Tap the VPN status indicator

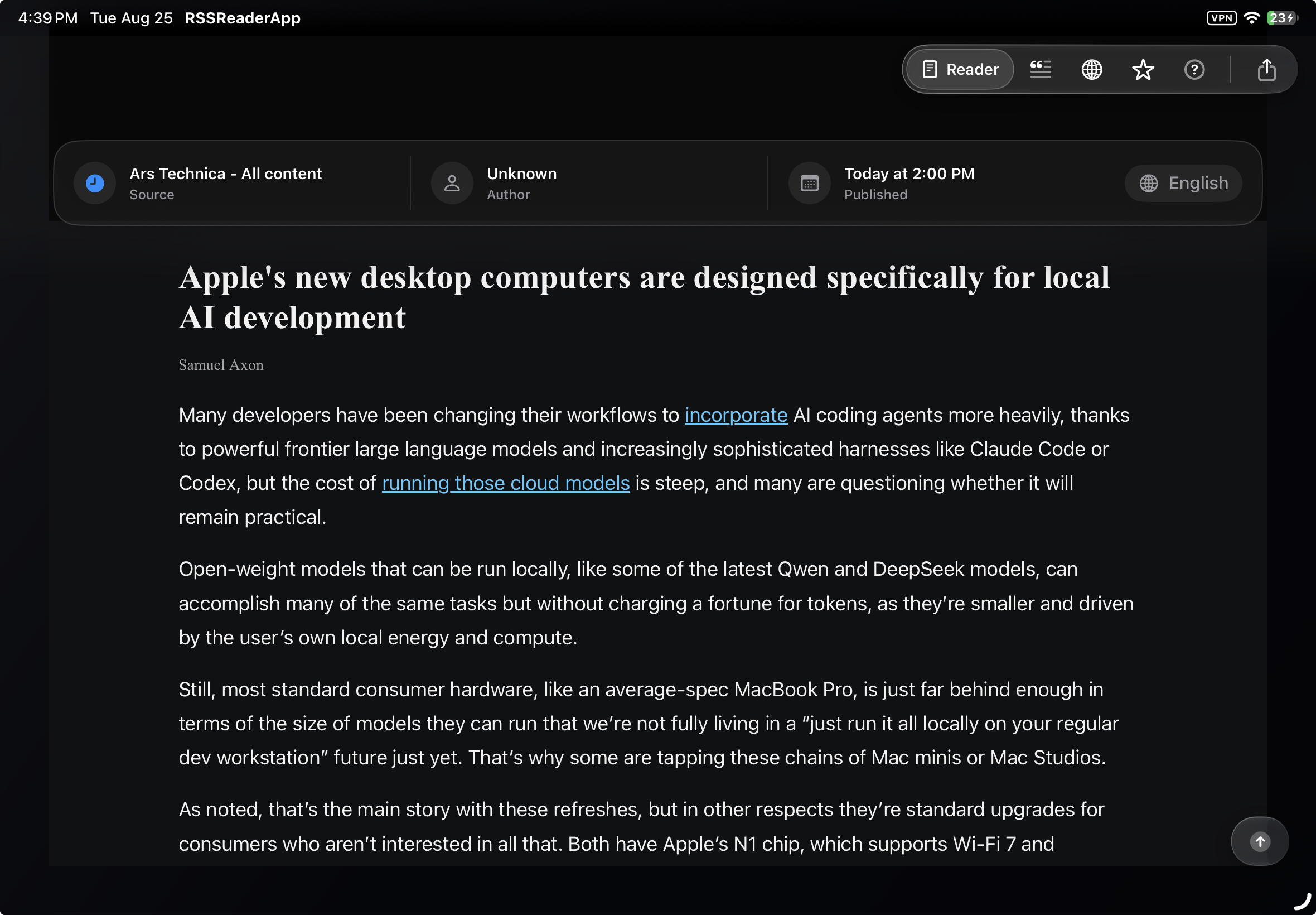coord(1221,18)
